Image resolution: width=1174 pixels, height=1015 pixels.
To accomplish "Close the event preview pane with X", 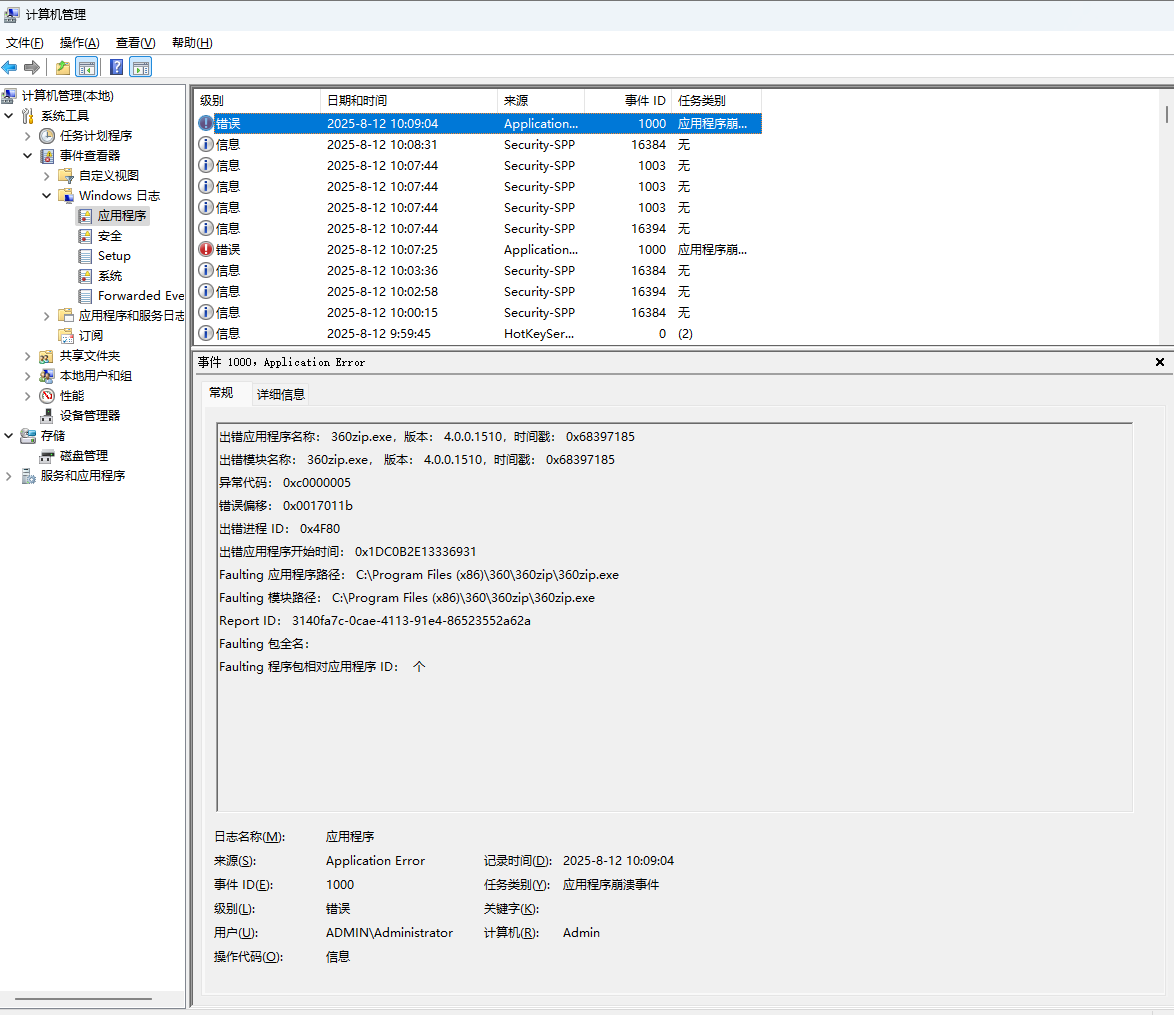I will click(x=1160, y=362).
